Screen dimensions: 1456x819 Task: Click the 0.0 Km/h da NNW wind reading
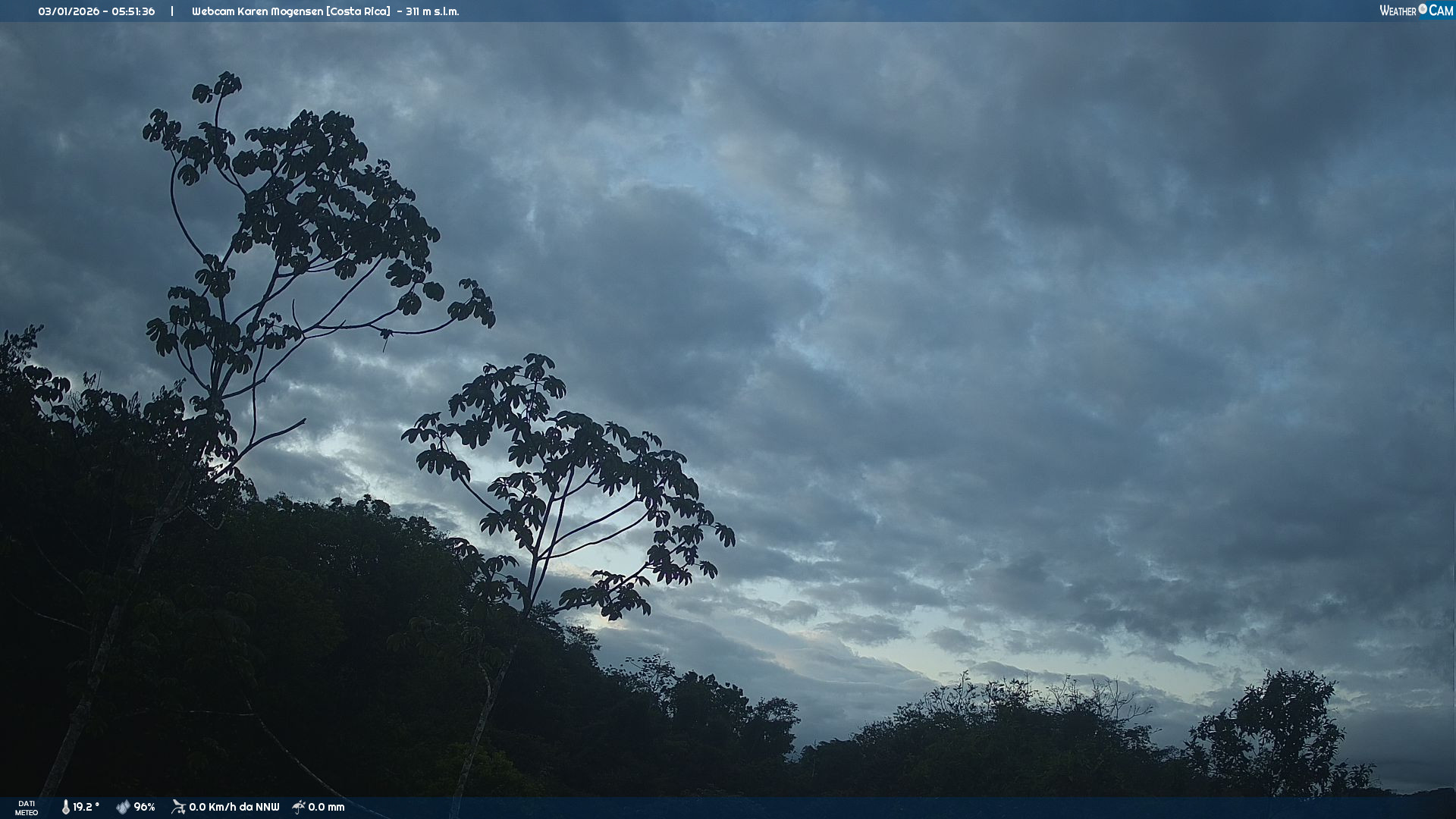[x=234, y=807]
